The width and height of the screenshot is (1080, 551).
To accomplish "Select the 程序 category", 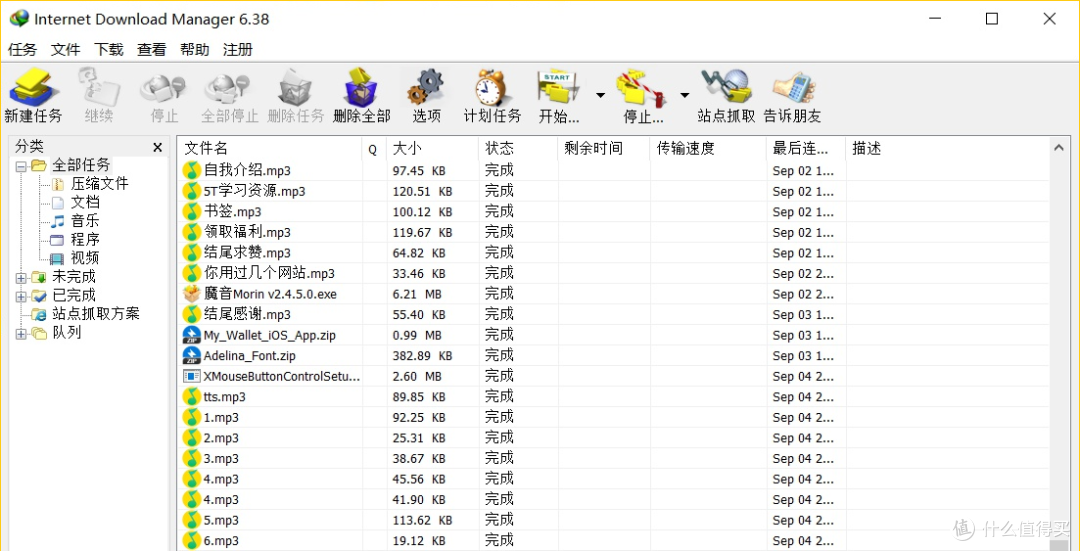I will point(85,240).
